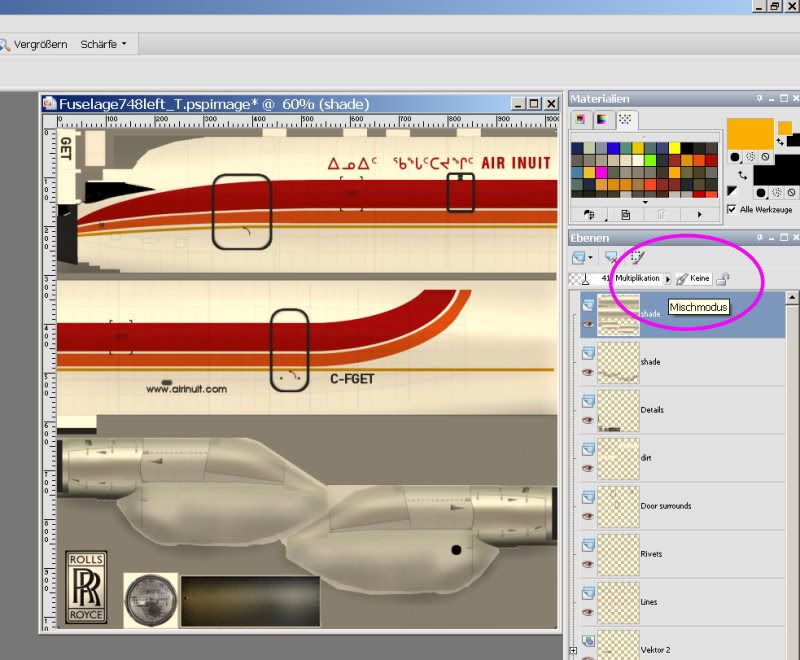Click the delete swatch trash icon
This screenshot has height=660, width=800.
pyautogui.click(x=661, y=215)
